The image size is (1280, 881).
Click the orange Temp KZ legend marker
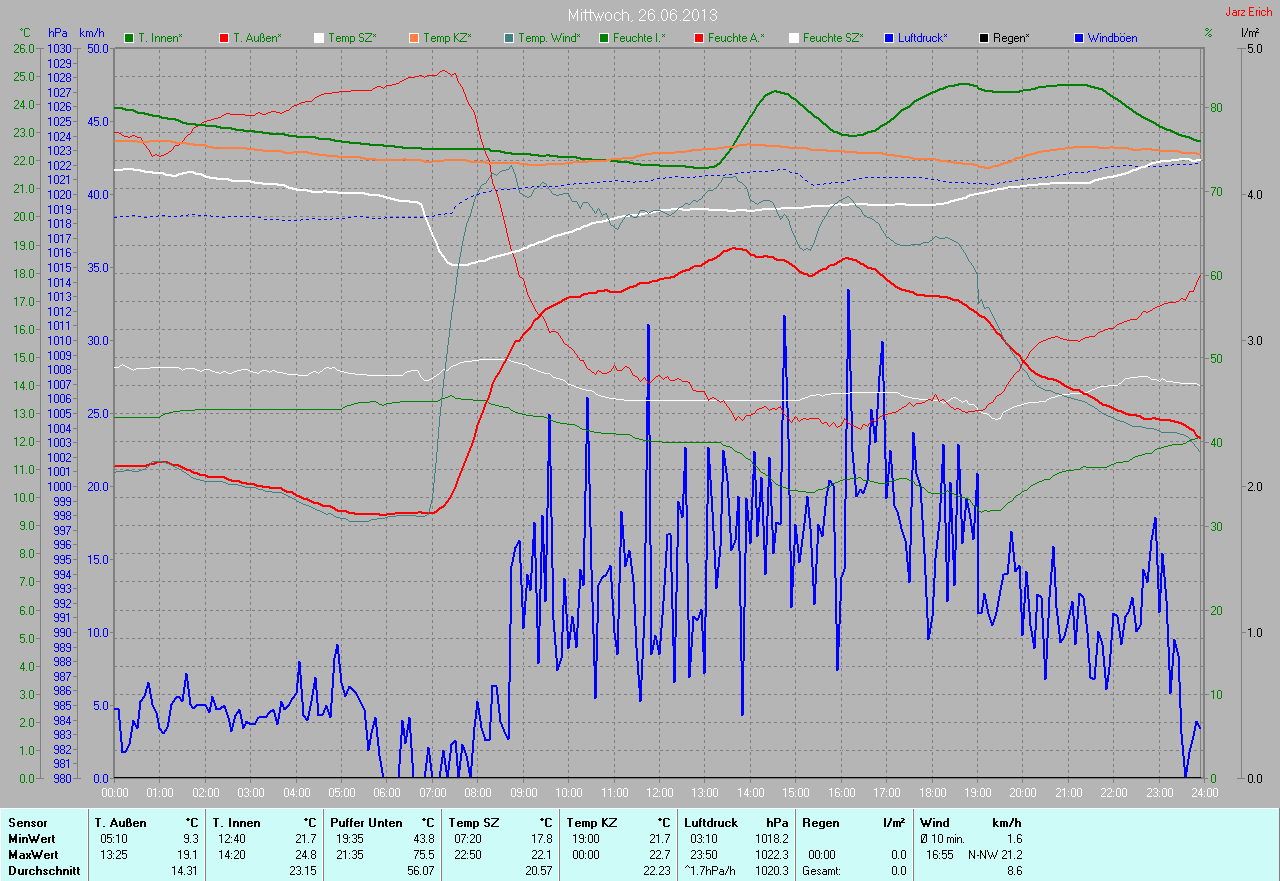click(x=414, y=38)
